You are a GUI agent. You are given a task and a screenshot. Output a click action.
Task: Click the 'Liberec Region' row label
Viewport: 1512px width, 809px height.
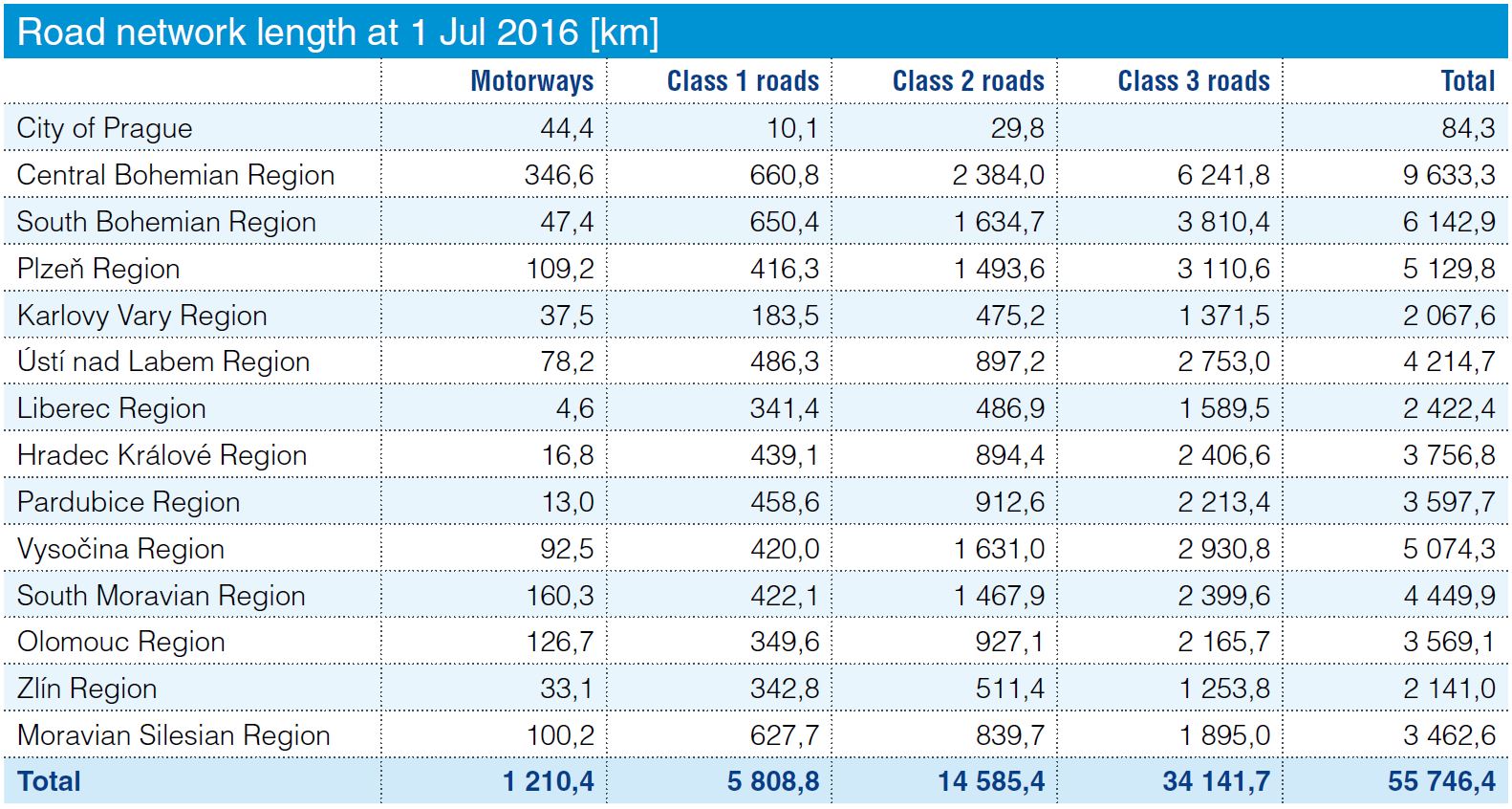(x=112, y=408)
